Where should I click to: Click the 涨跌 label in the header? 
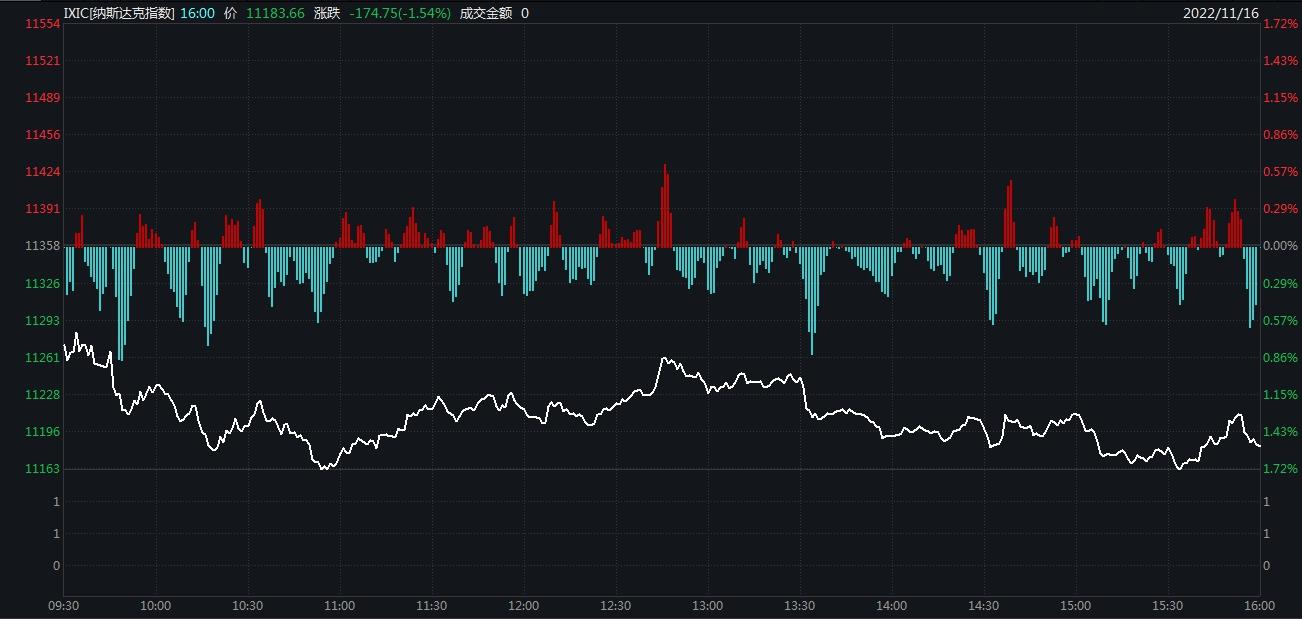tap(327, 13)
